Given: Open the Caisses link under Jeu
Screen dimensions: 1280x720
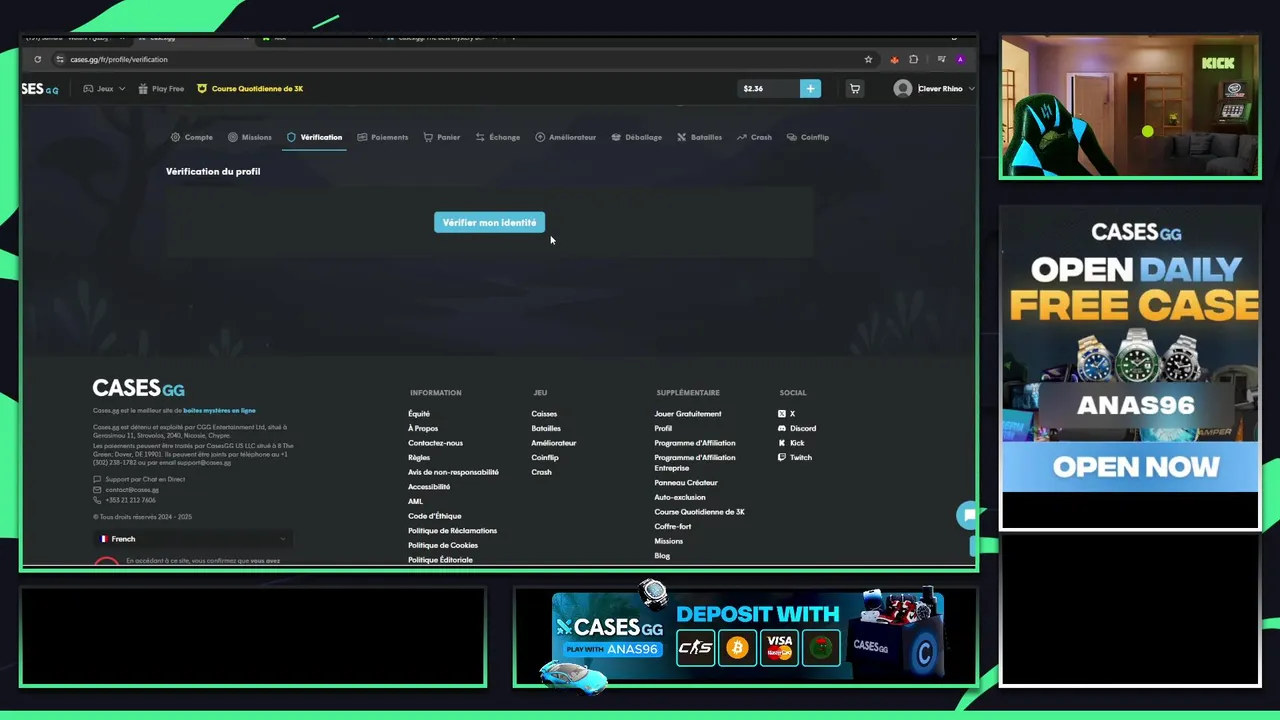Looking at the screenshot, I should coord(544,414).
